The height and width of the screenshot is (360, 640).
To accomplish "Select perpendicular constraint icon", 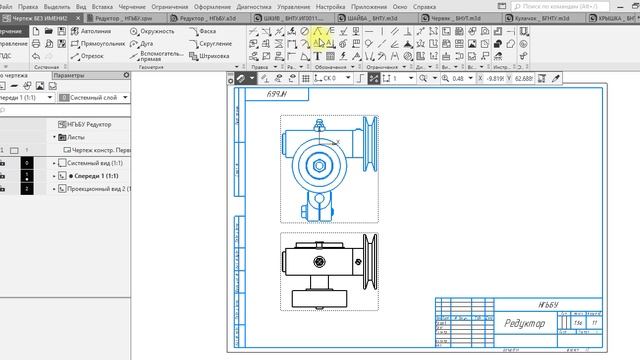I will click(x=407, y=31).
